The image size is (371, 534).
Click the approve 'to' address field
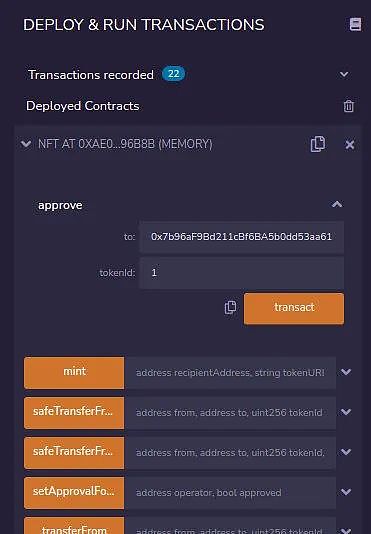[242, 237]
